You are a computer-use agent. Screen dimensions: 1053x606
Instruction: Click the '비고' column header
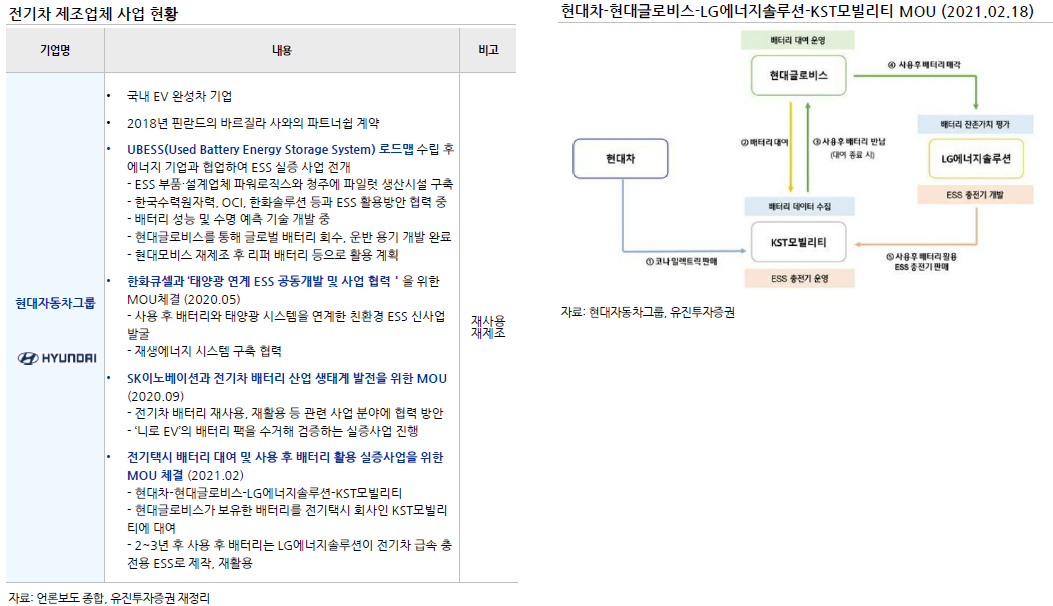488,50
